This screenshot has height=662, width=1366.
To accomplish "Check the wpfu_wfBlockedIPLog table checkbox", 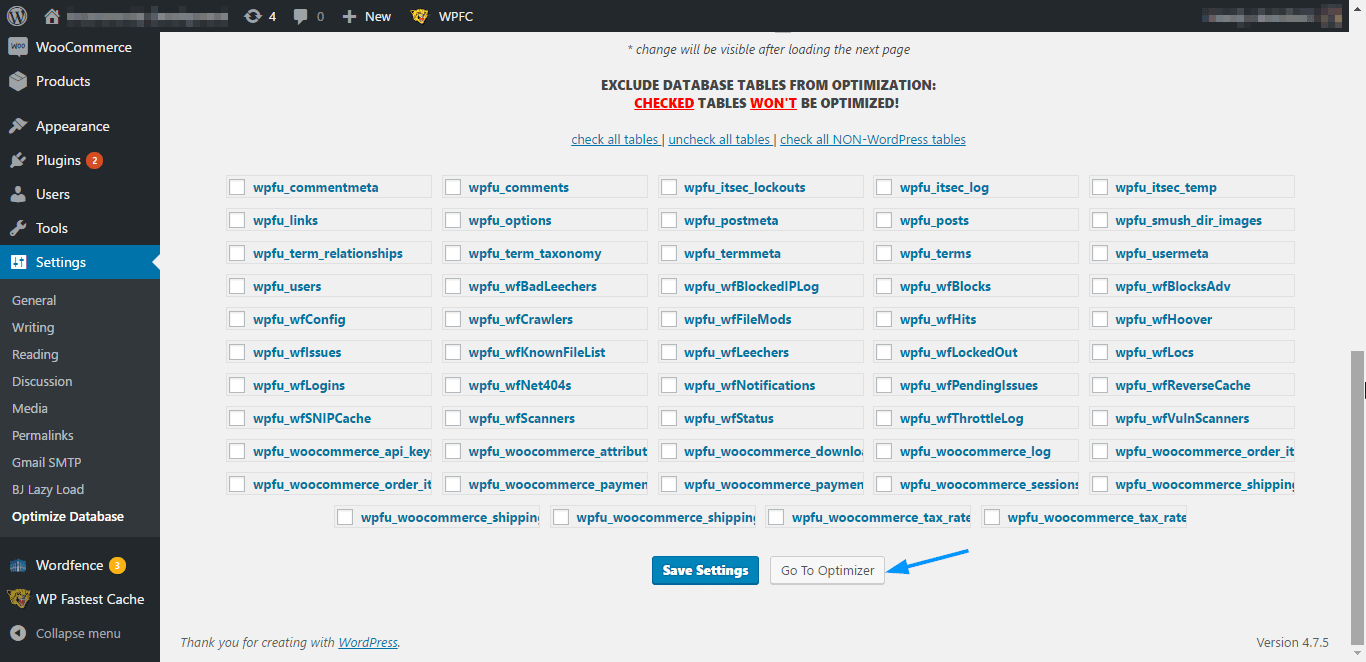I will 669,286.
